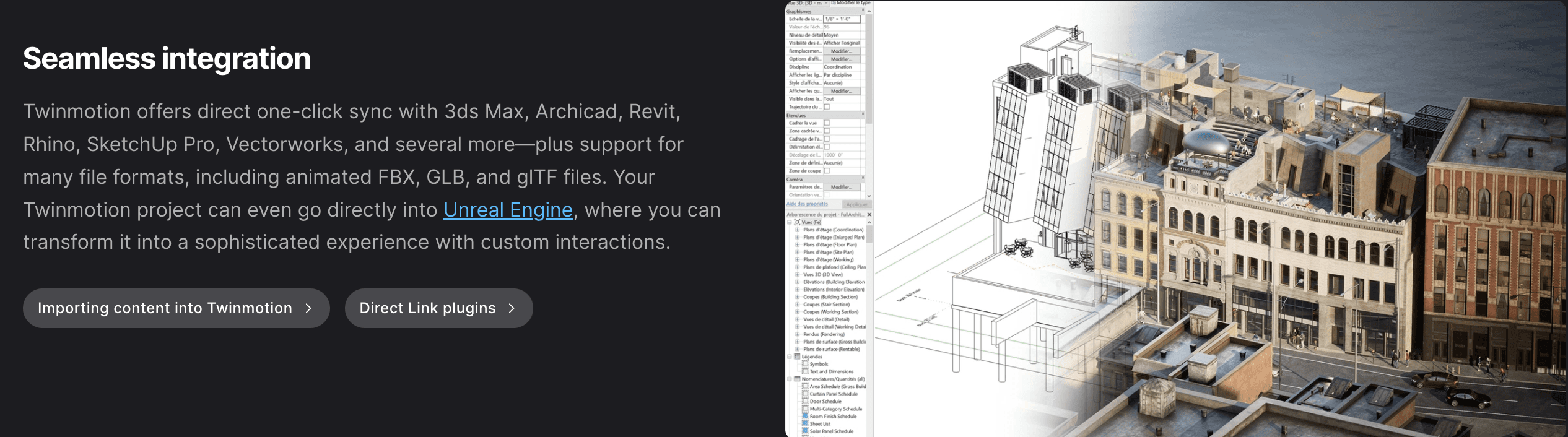Click the Appliquer button

856,204
